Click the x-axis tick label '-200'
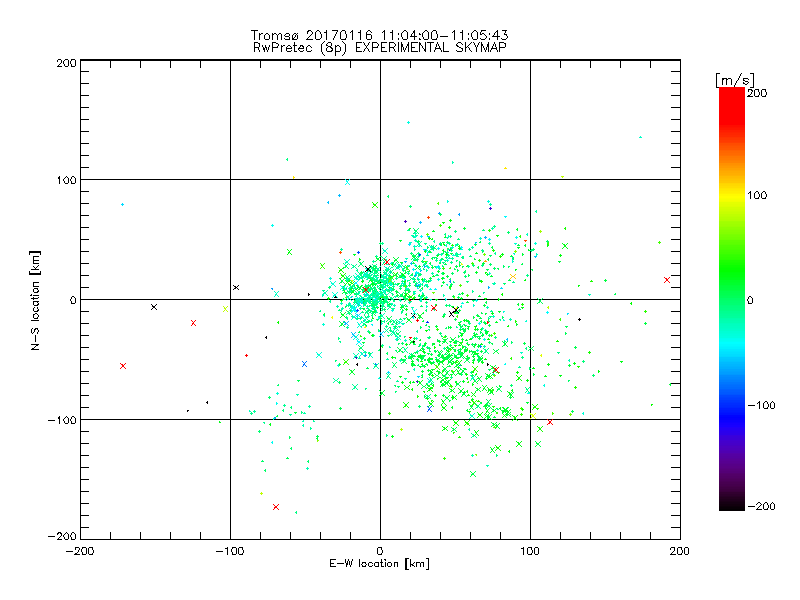The width and height of the screenshot is (800, 600). coord(80,551)
